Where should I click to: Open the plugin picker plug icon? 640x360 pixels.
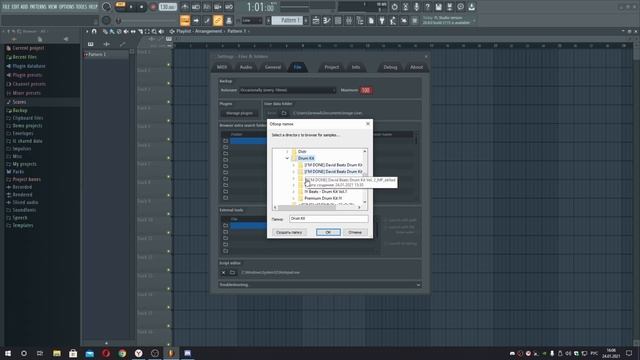coord(382,20)
